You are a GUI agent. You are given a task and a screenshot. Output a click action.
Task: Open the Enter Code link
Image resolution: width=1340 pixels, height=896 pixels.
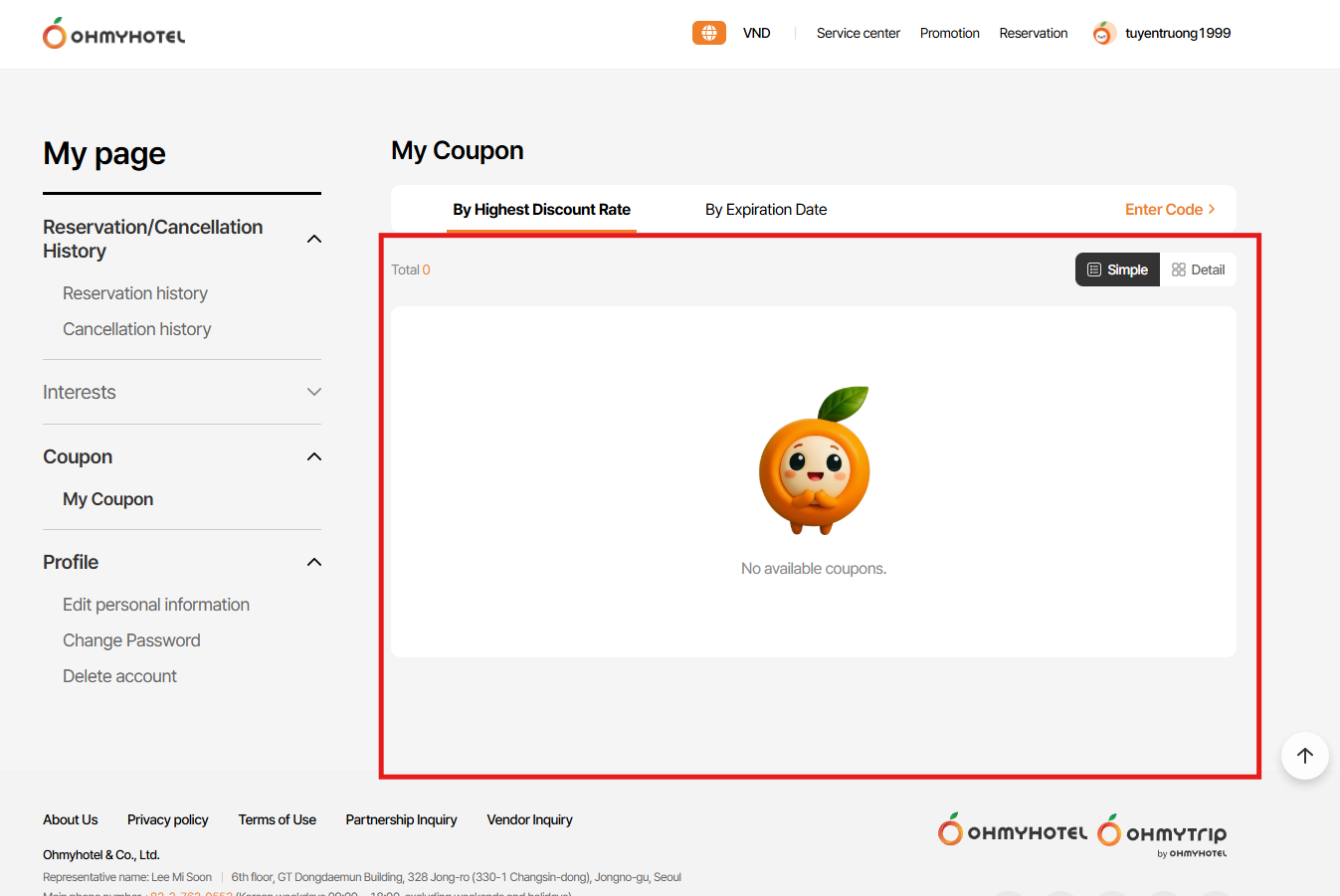(x=1170, y=209)
